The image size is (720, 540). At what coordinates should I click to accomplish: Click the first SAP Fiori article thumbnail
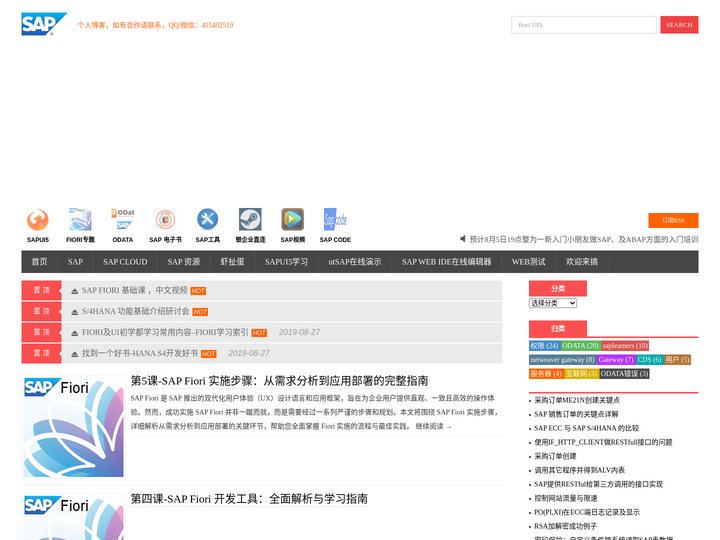pos(73,427)
